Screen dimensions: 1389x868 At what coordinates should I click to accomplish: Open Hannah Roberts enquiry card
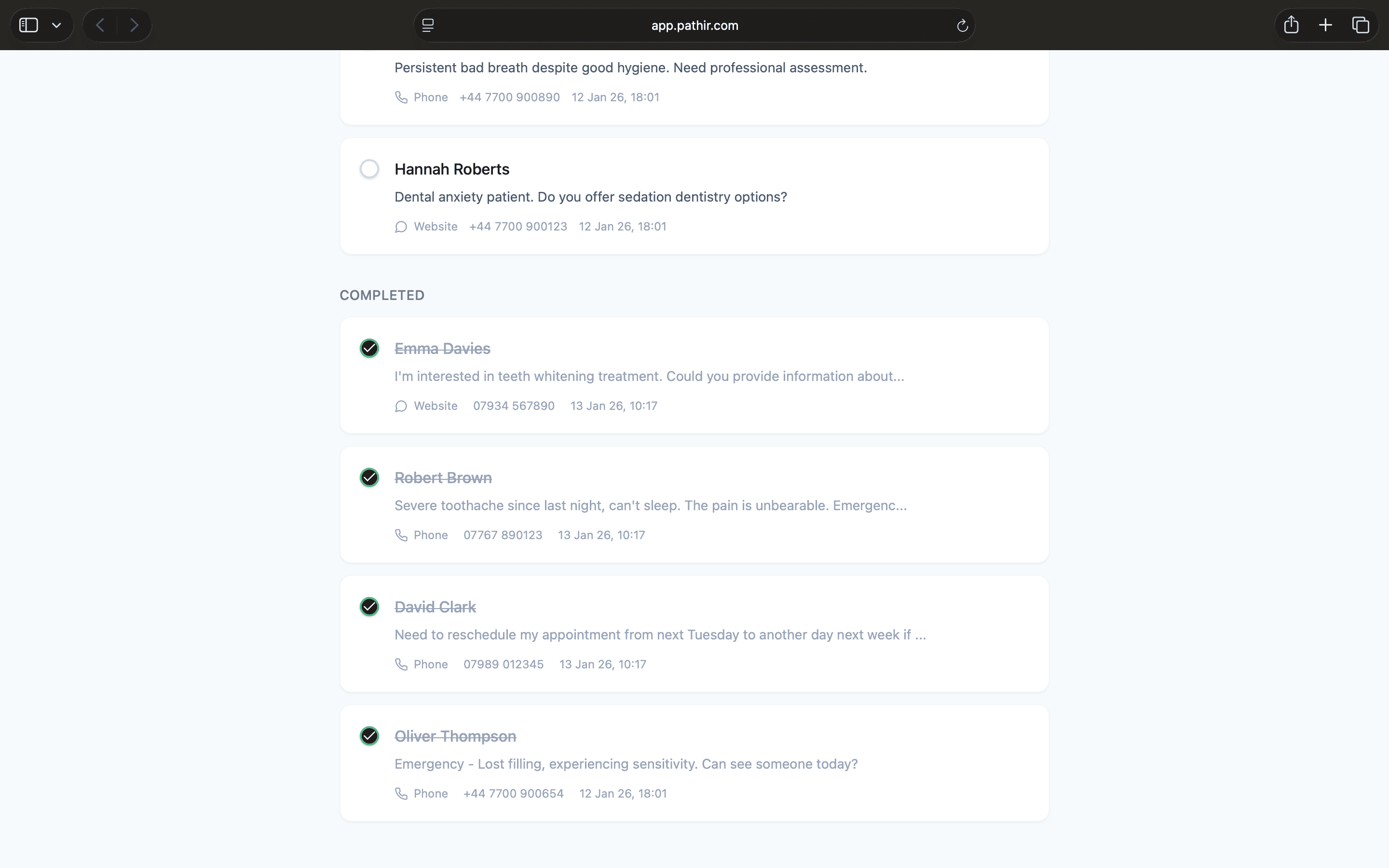tap(590, 197)
